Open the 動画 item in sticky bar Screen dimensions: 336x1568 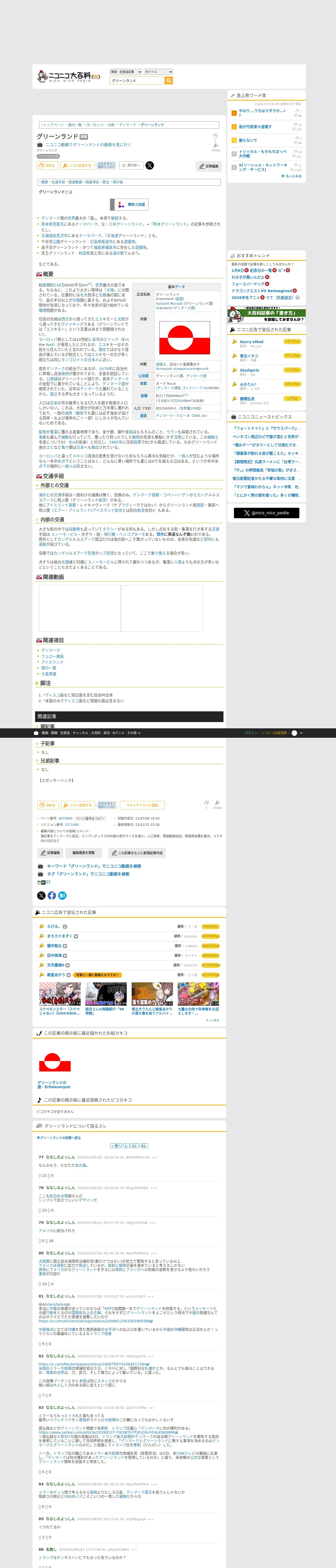[45, 733]
